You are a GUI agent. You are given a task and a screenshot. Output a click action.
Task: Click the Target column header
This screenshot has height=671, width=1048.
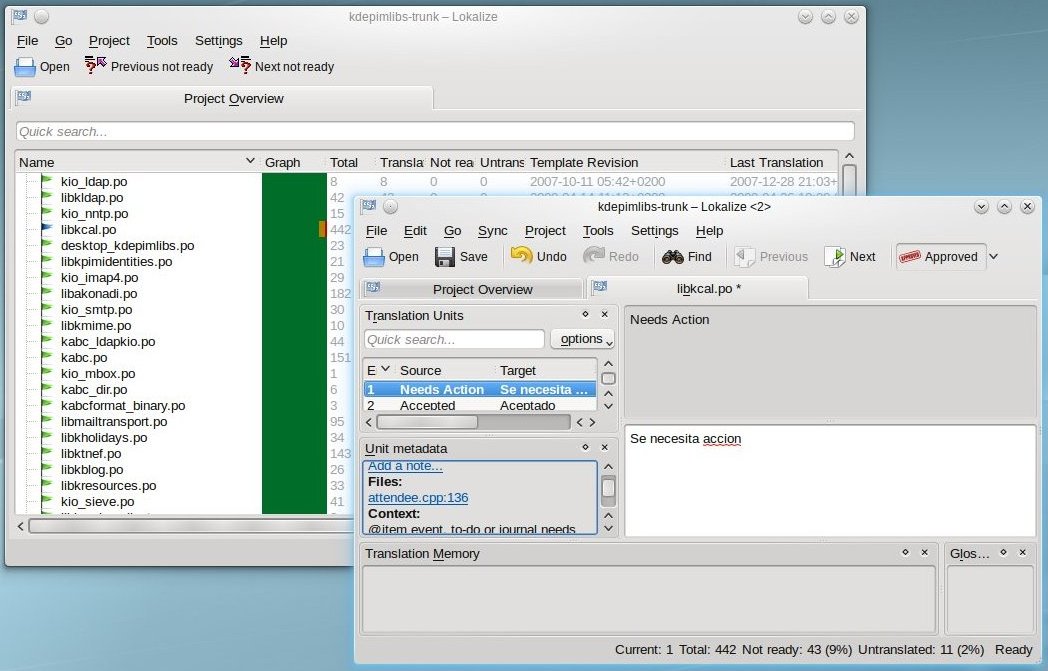click(517, 370)
